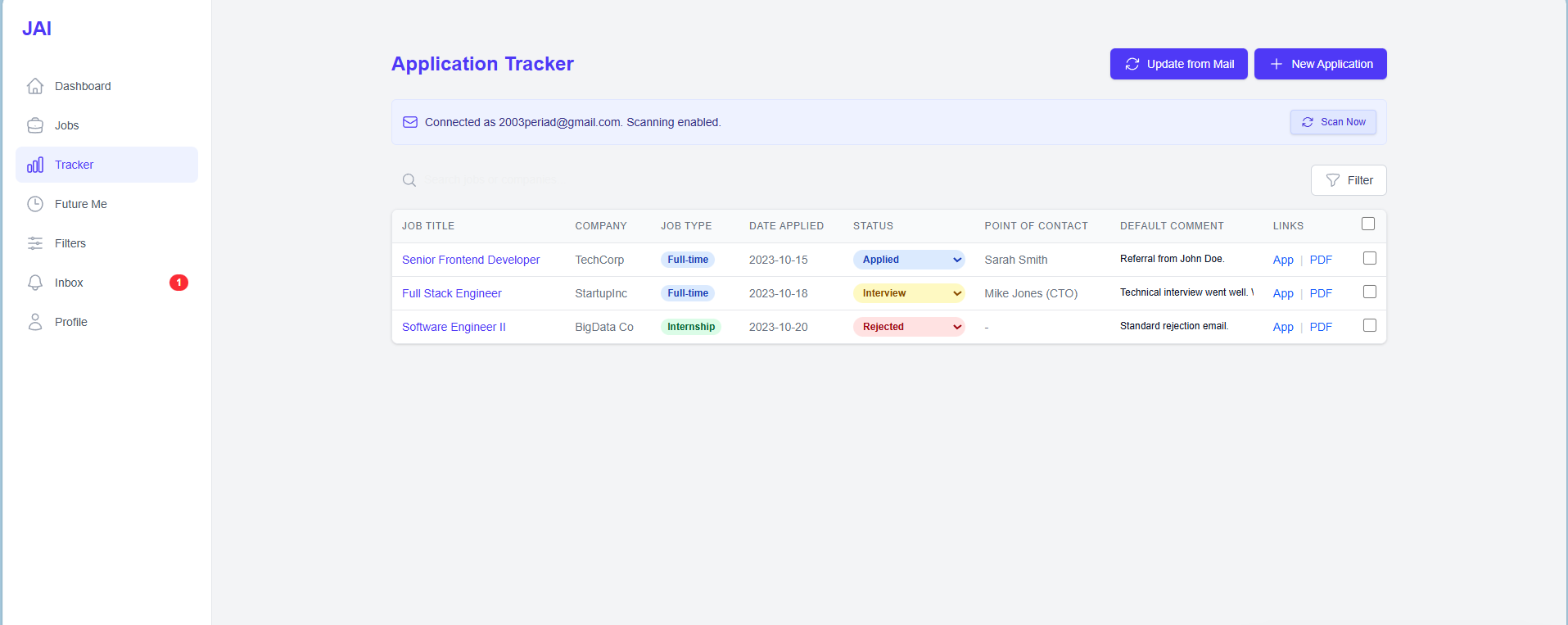Open the Future Me page
The height and width of the screenshot is (625, 1568).
(x=106, y=204)
